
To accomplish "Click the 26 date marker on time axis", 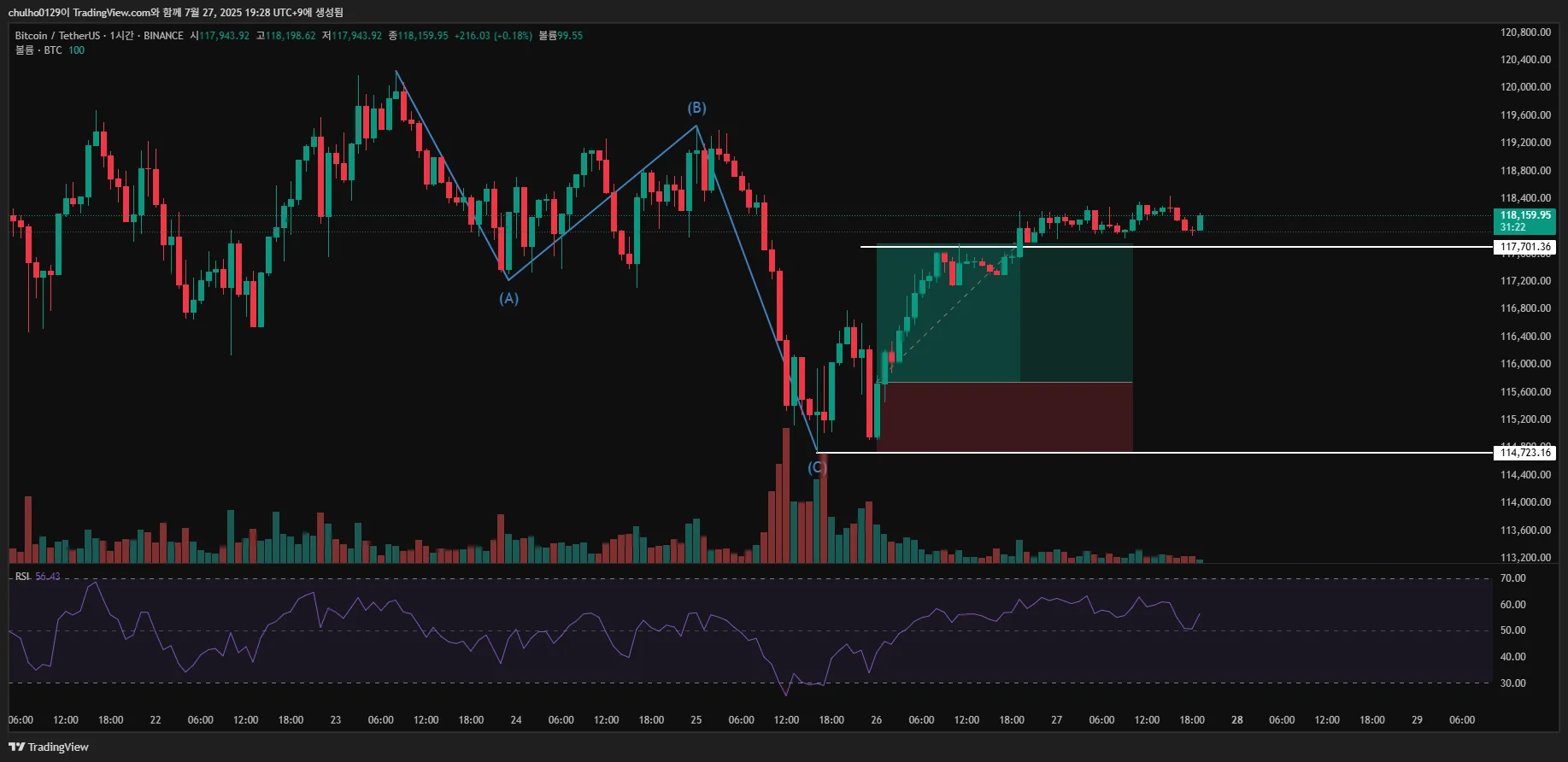I will pyautogui.click(x=876, y=720).
